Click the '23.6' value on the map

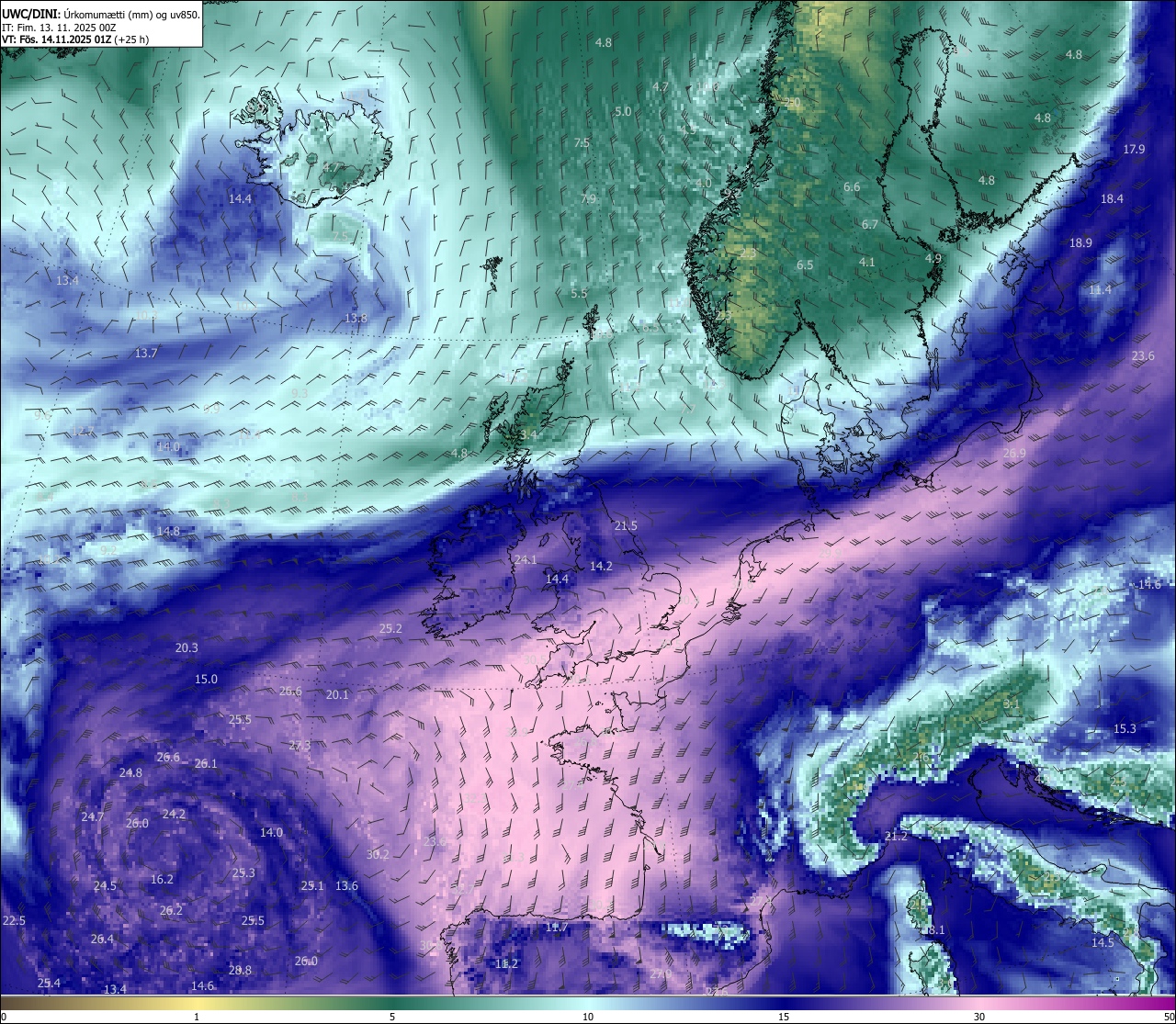click(x=1143, y=356)
